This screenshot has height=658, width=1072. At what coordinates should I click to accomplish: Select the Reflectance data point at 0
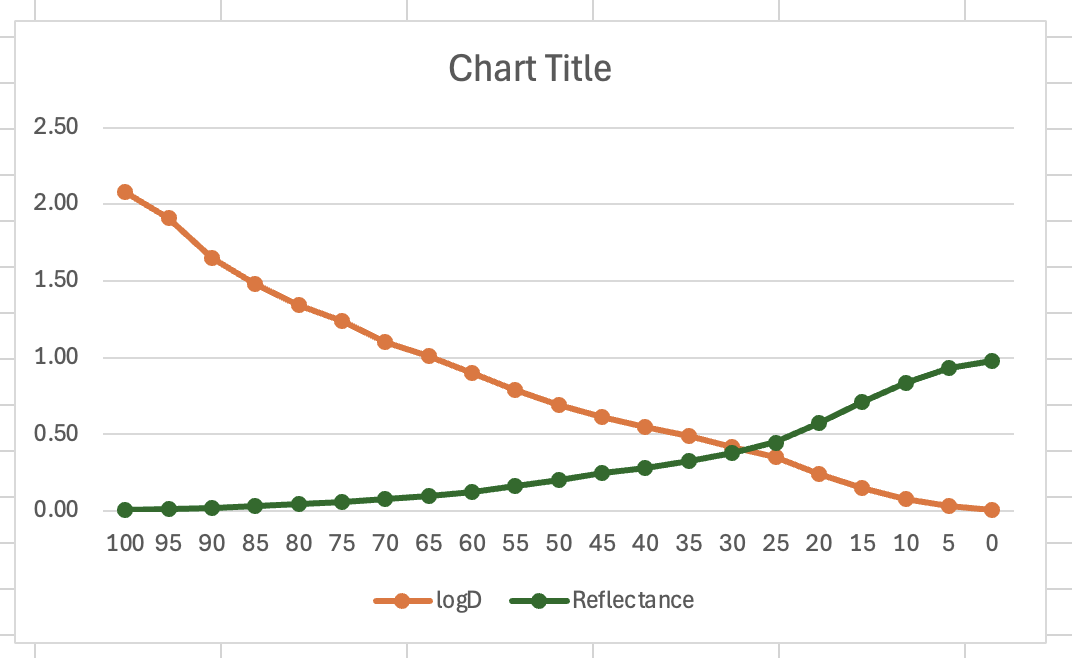(x=992, y=361)
